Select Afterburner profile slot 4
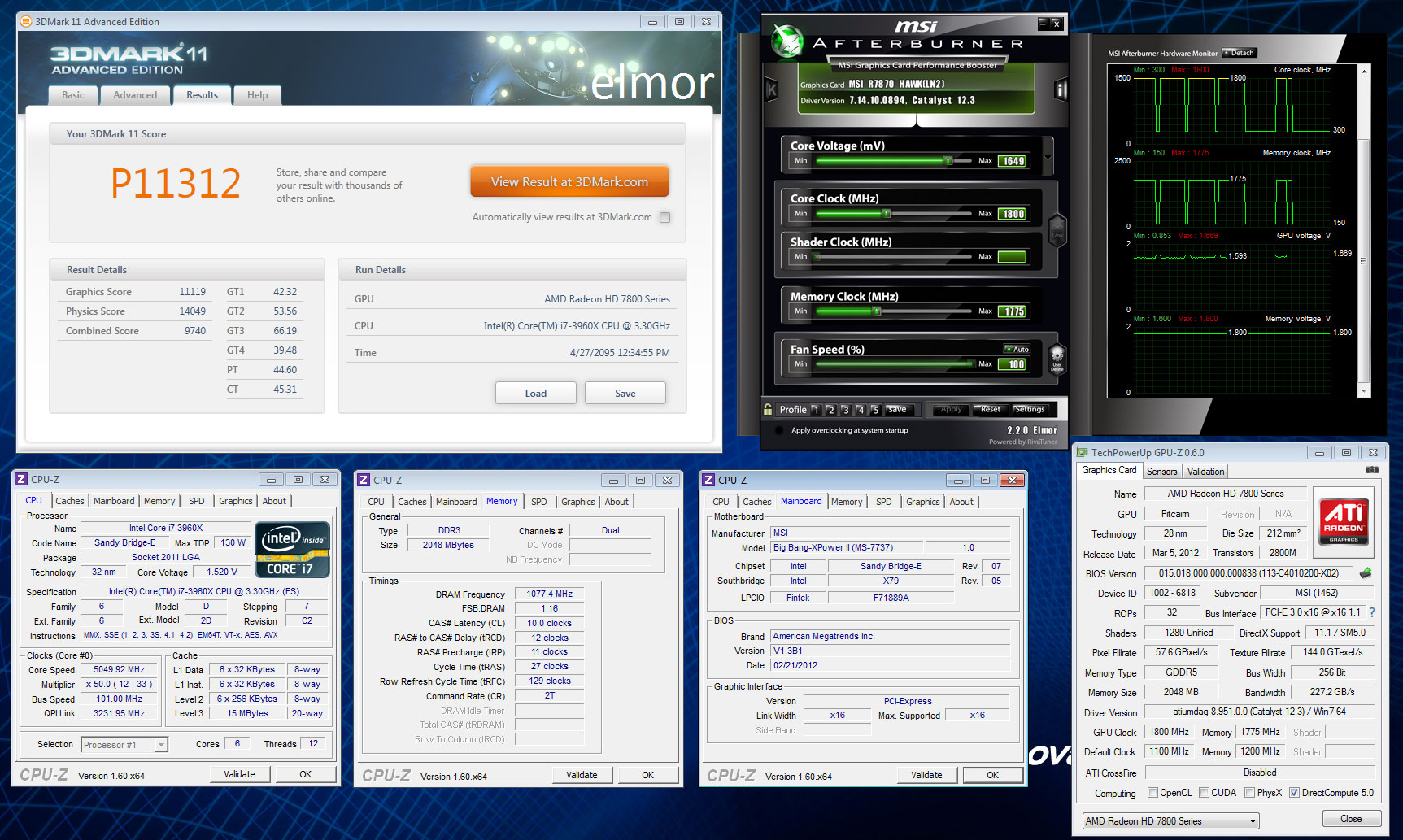Screen dimensions: 1403x840 tap(860, 410)
